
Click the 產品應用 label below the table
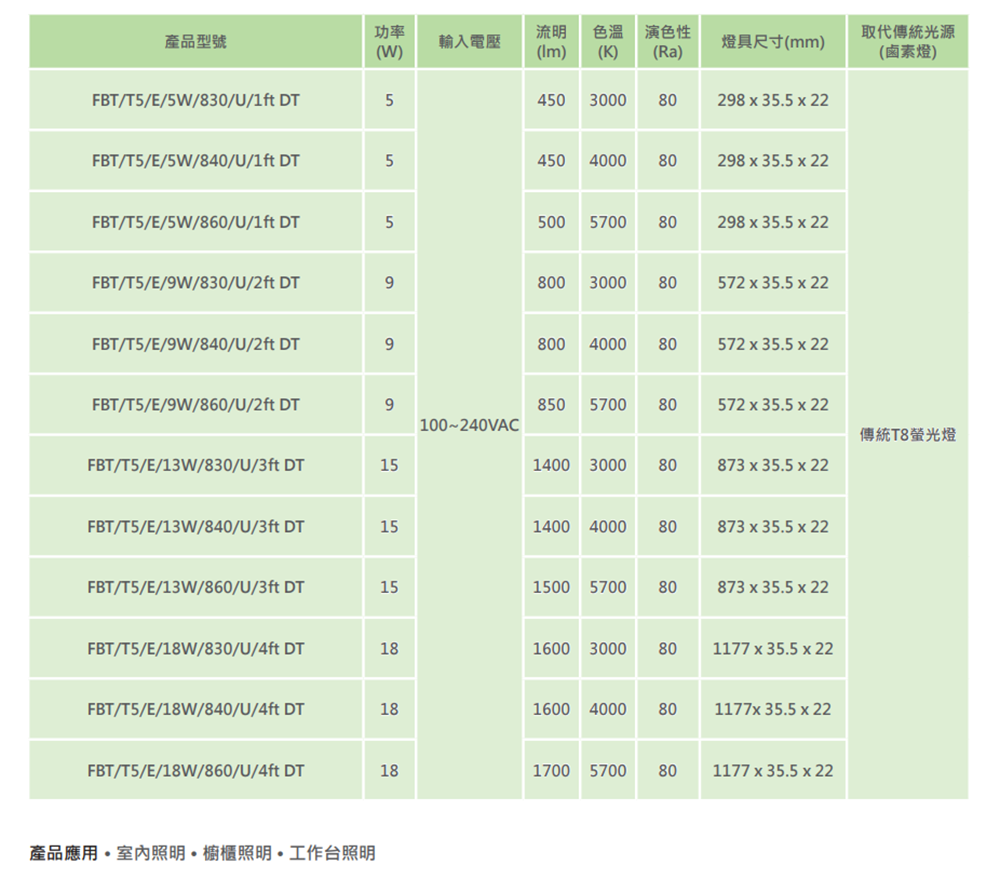(x=64, y=853)
